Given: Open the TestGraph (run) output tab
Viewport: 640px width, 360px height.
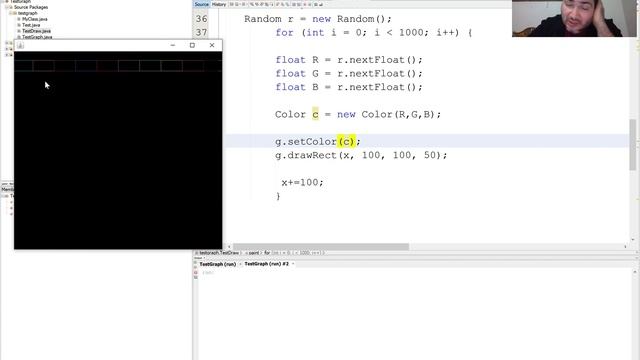Looking at the screenshot, I should 218,264.
